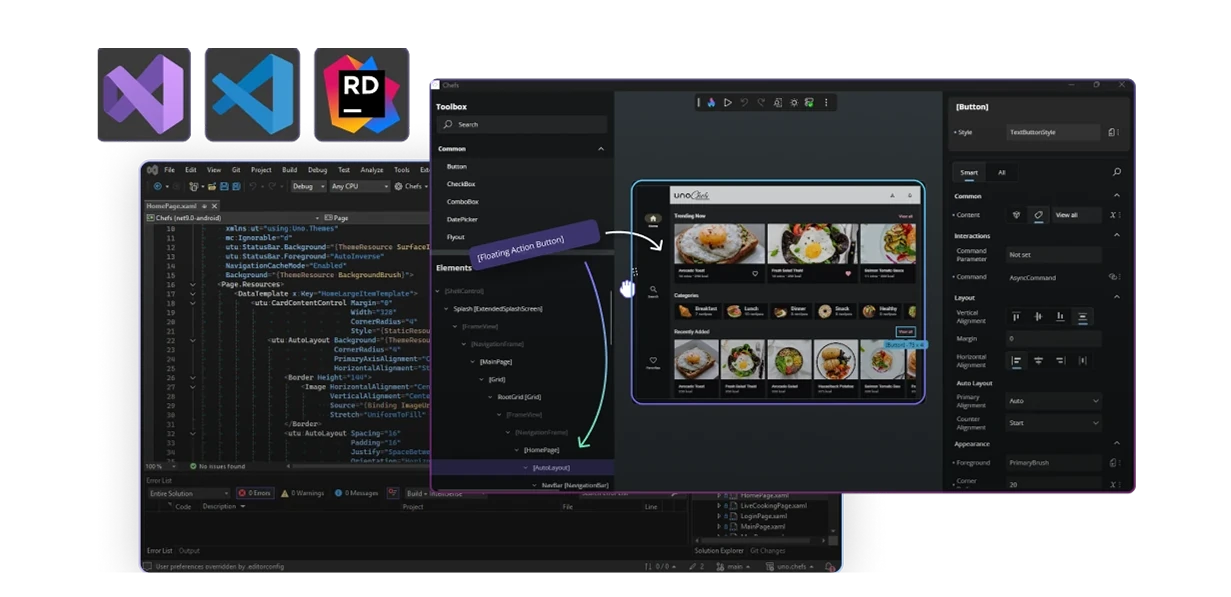Open the Debug menu in Visual Studio
The image size is (1231, 597).
[318, 170]
